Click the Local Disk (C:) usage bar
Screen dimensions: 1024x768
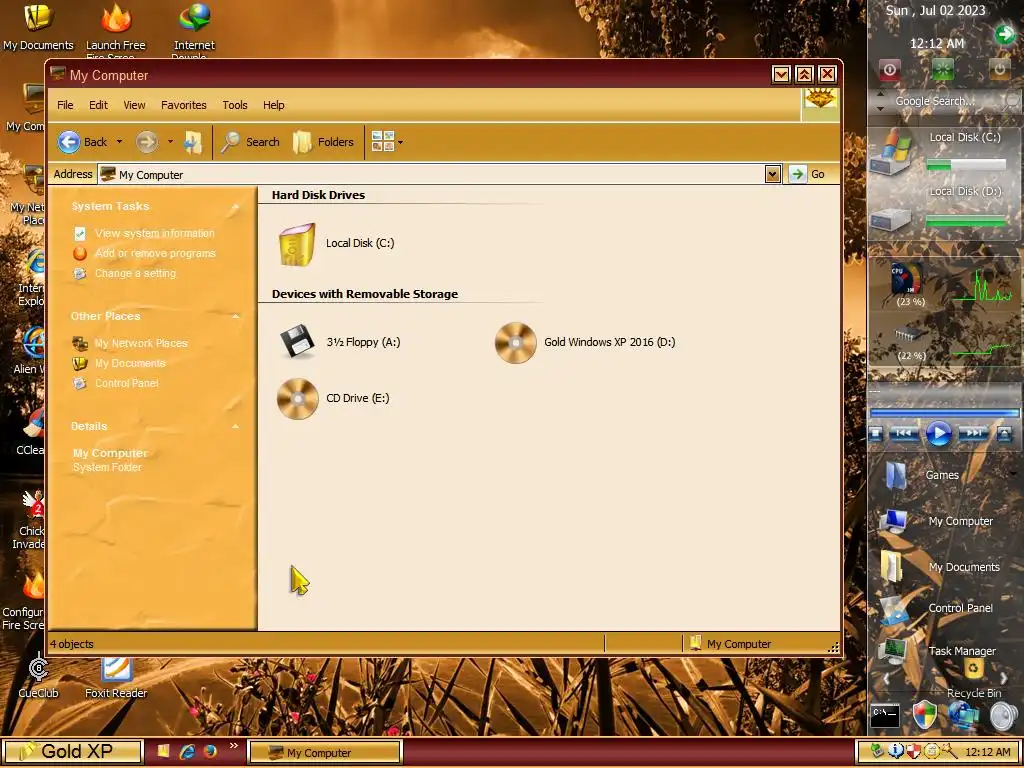click(x=966, y=165)
